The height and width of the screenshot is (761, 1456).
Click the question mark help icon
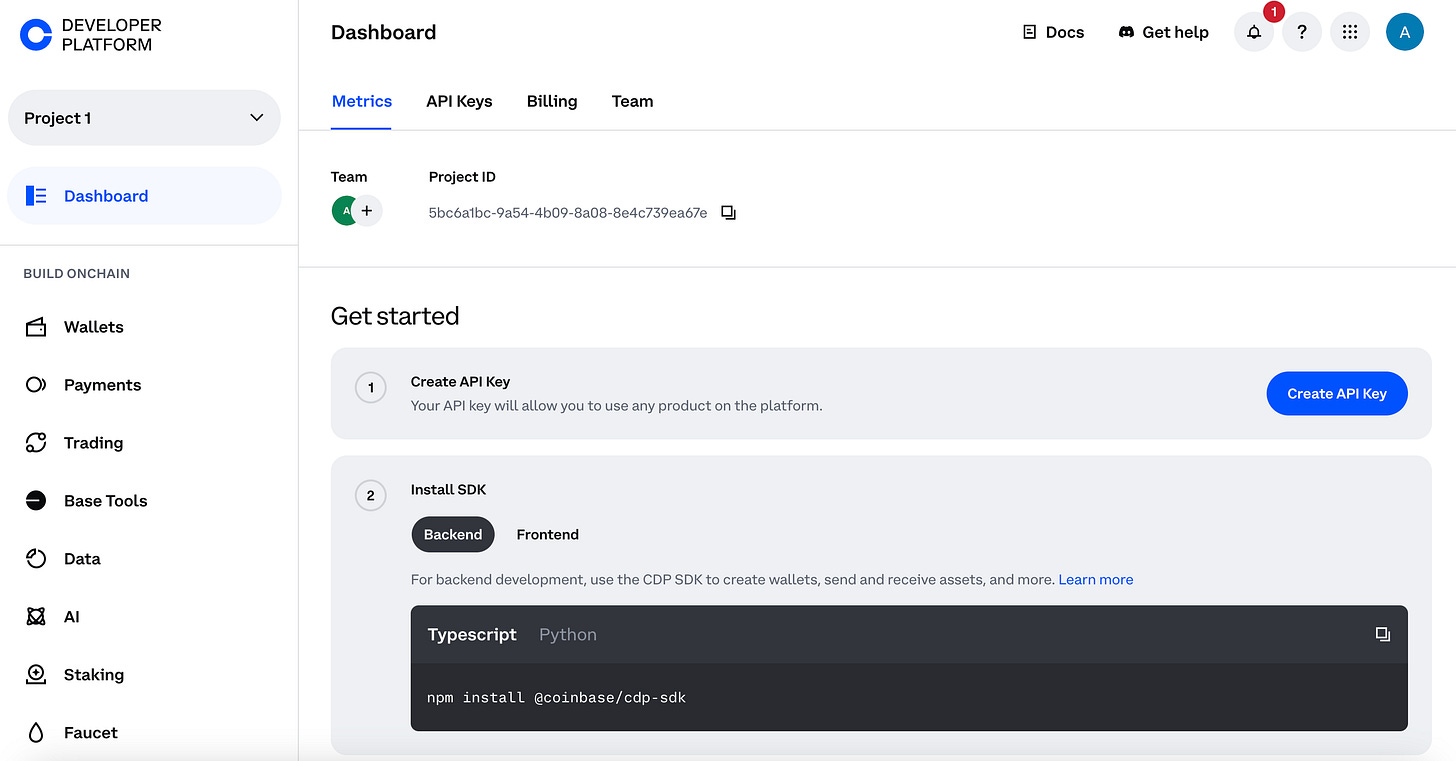(x=1302, y=32)
